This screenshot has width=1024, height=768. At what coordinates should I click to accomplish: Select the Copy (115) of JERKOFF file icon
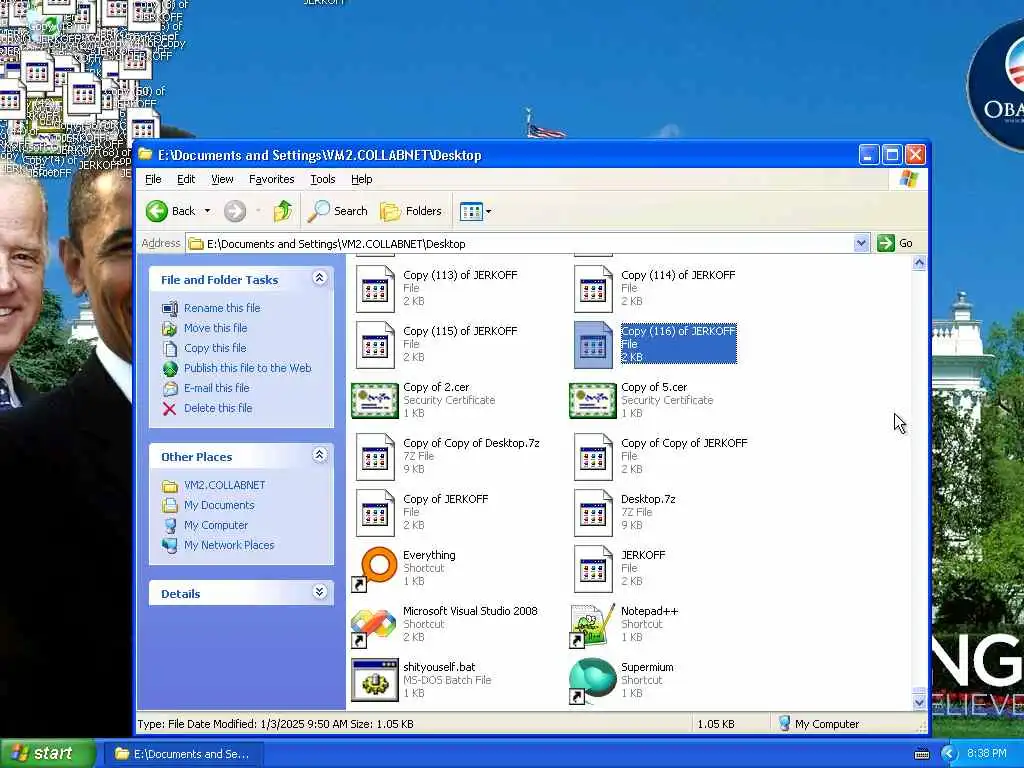(x=375, y=345)
